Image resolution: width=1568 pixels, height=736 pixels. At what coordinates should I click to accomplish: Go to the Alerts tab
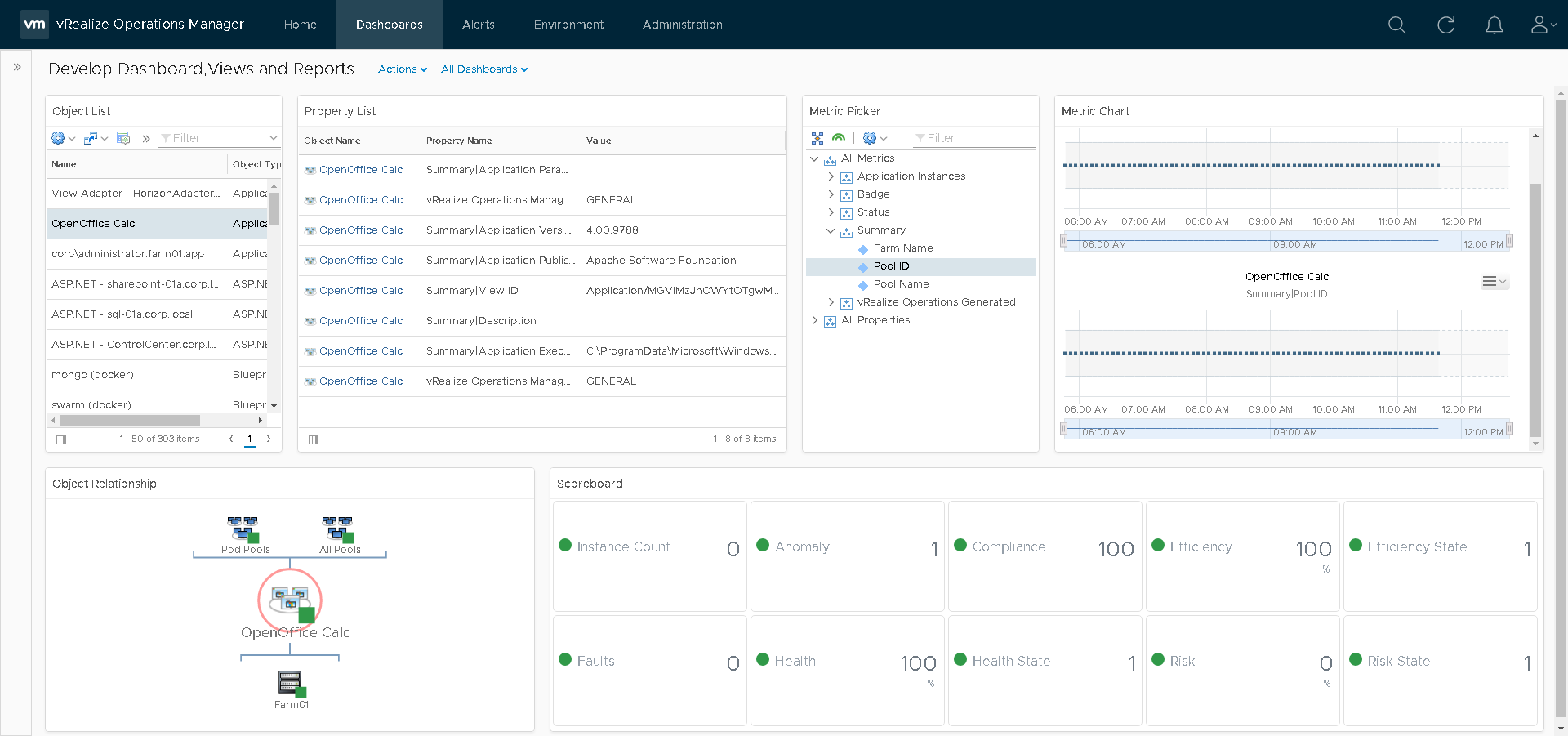(478, 25)
